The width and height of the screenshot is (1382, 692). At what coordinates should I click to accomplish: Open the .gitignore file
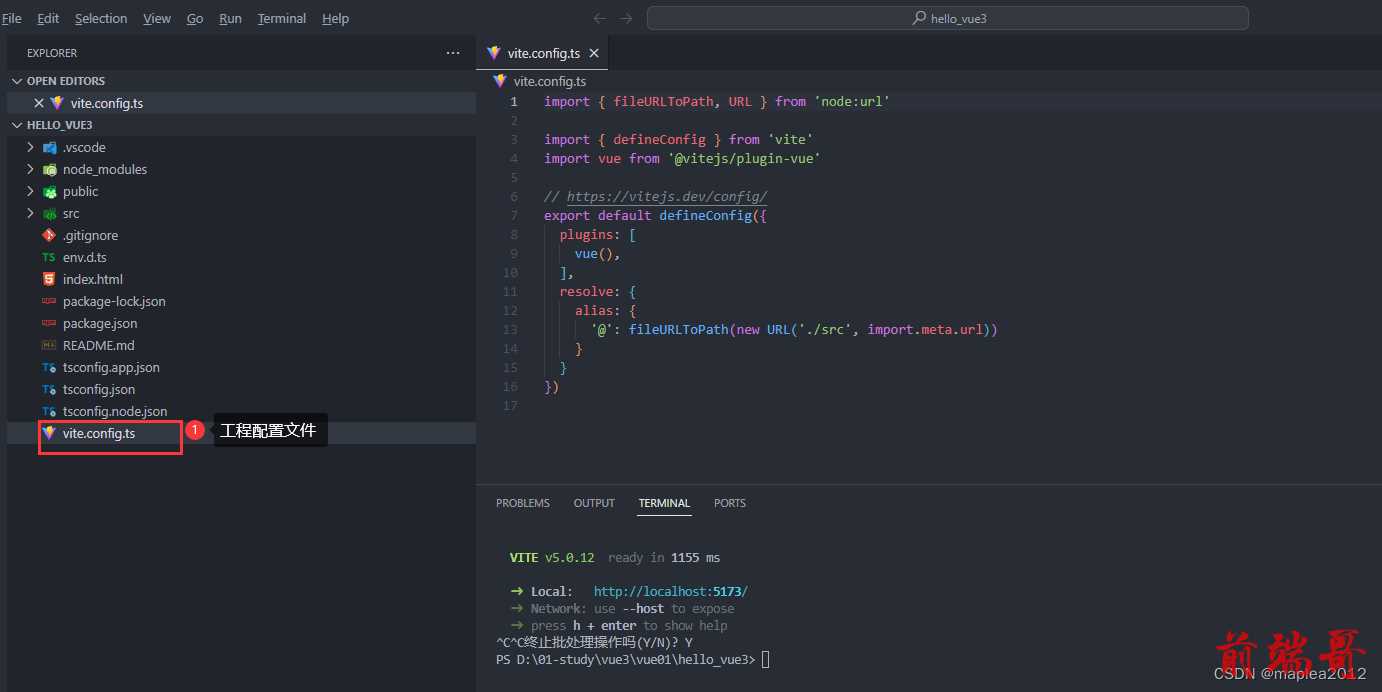click(241, 235)
